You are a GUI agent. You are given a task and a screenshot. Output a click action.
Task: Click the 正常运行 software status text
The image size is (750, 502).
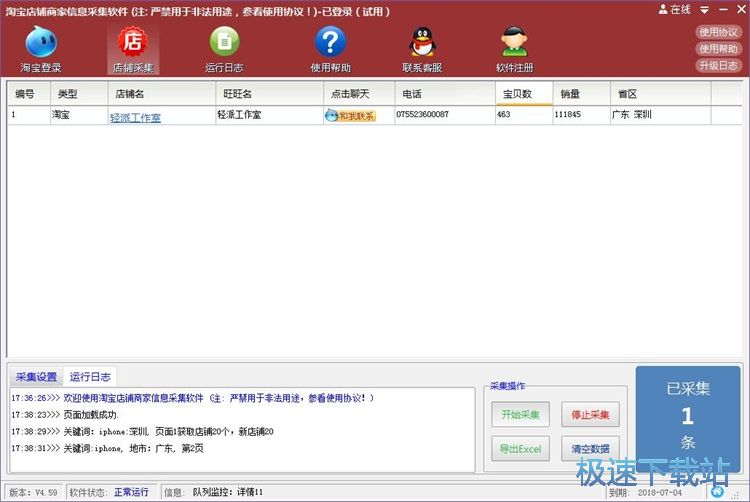131,492
